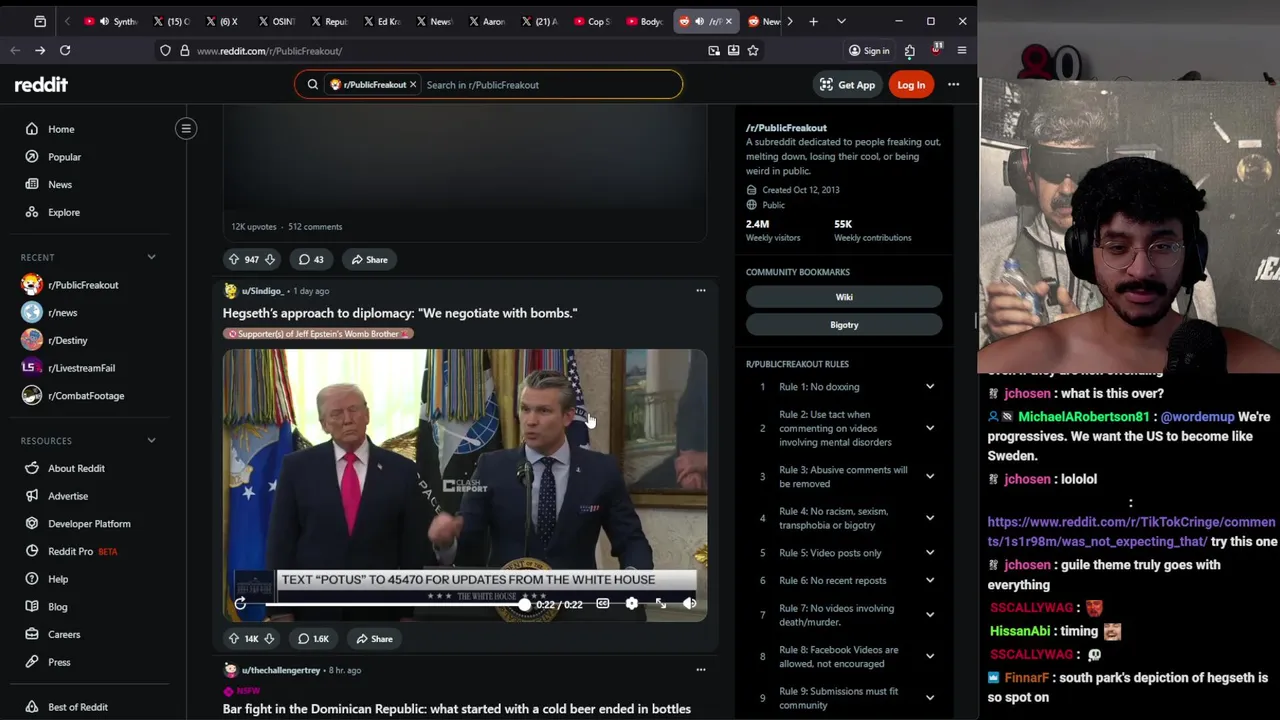1280x720 pixels.
Task: Remove r/PublicFreakout search filter chip
Action: [x=412, y=85]
